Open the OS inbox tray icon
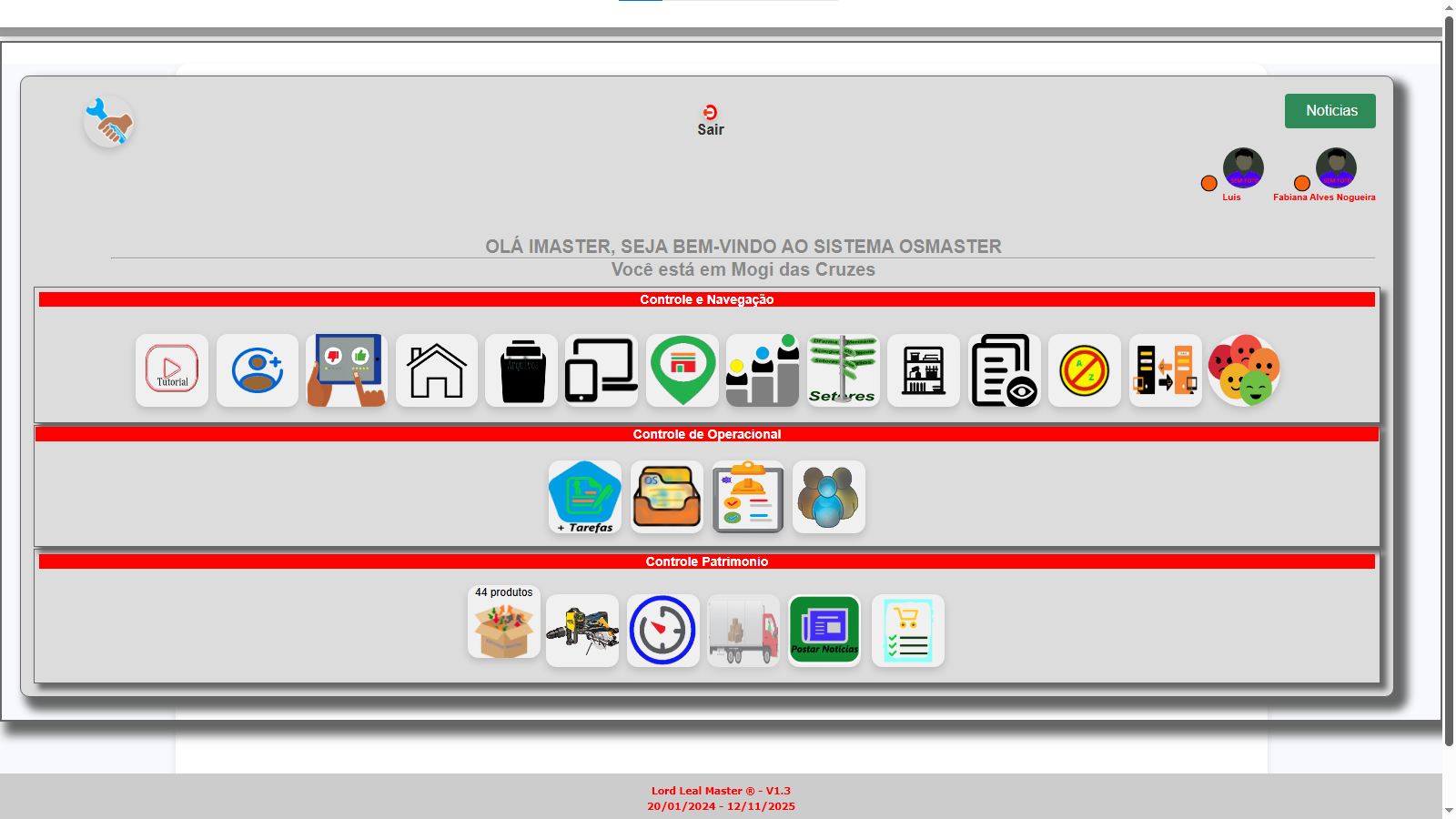This screenshot has height=819, width=1456. point(667,497)
